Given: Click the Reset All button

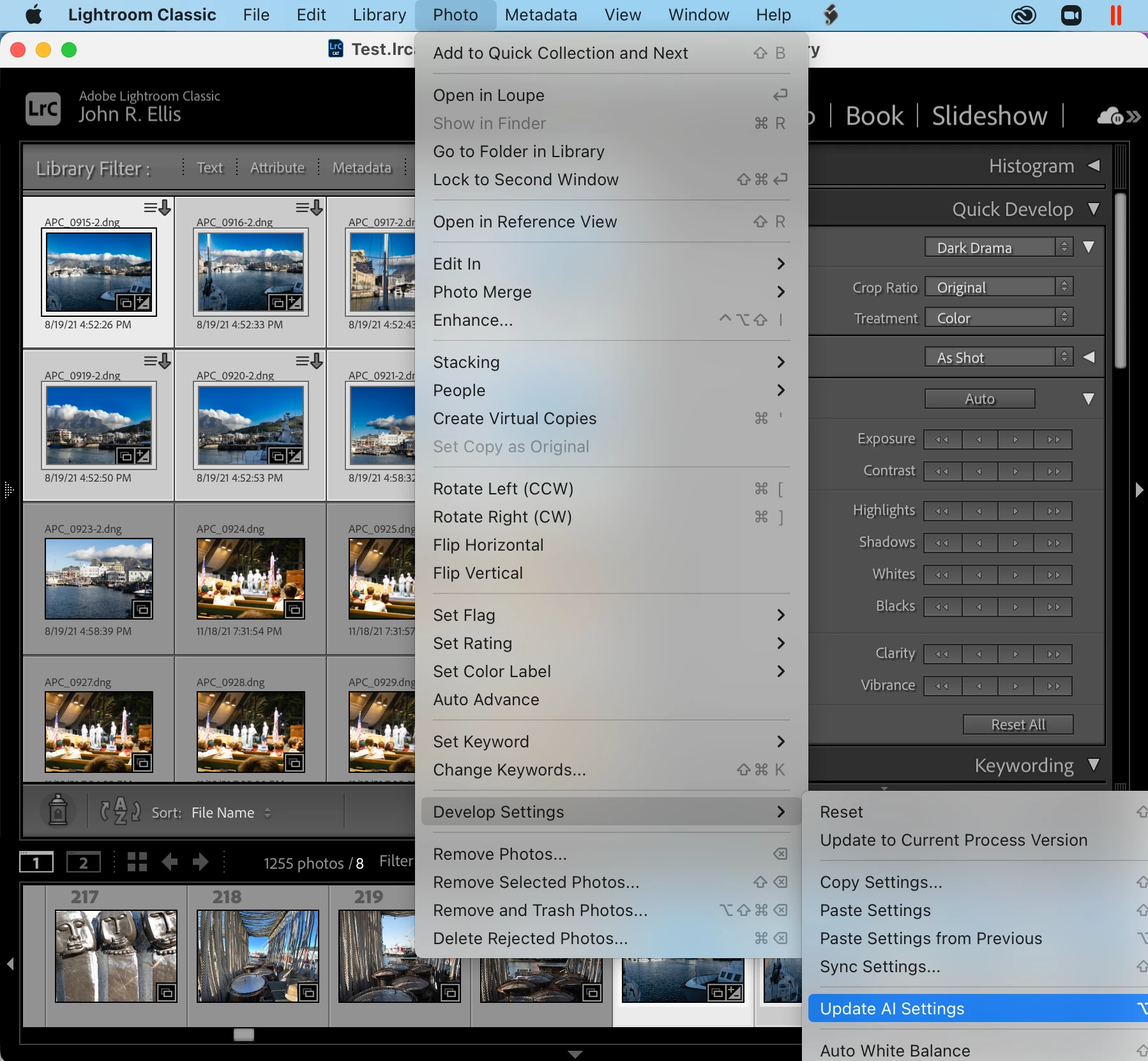Looking at the screenshot, I should coord(1018,724).
